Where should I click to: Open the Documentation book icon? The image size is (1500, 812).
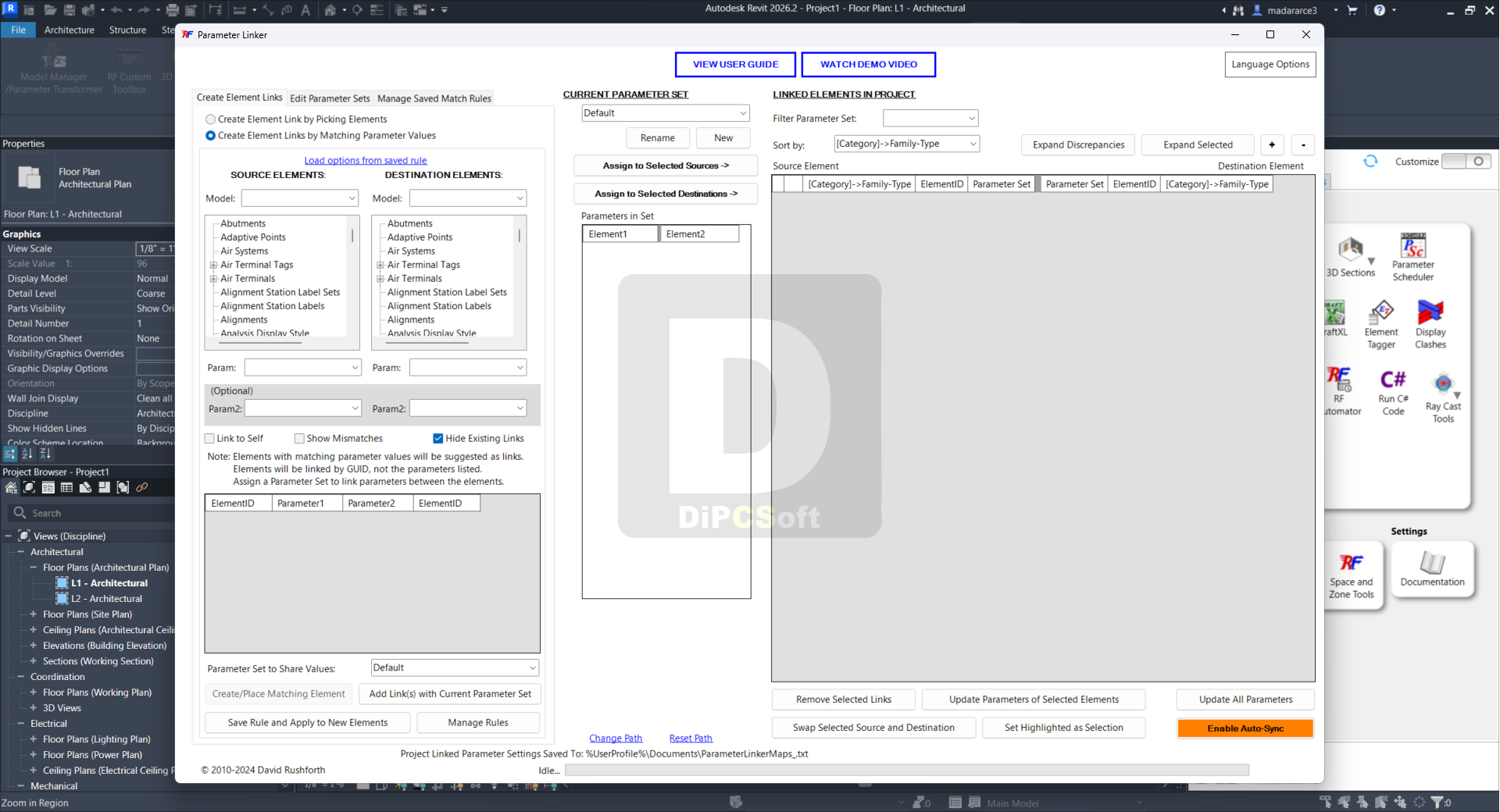point(1432,569)
